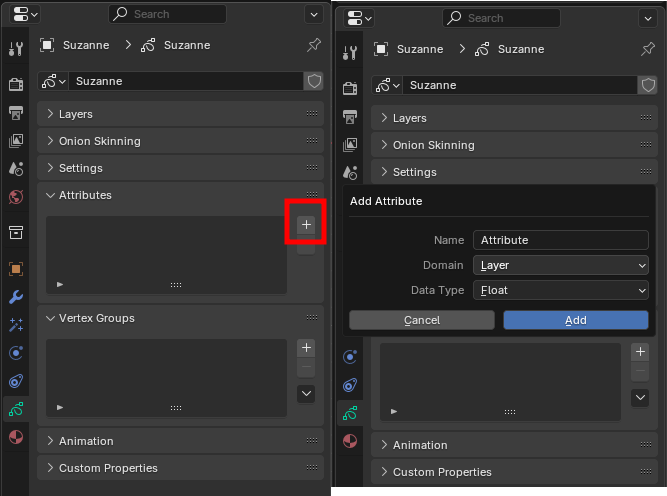667x496 pixels.
Task: Open Collection properties tab in left panel
Action: [x=16, y=232]
